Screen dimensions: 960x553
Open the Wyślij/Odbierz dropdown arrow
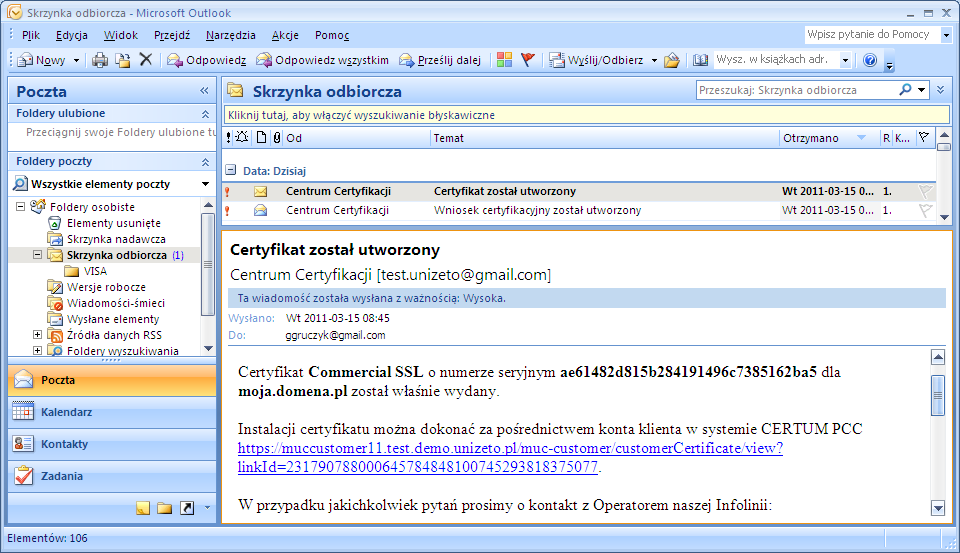pos(654,60)
